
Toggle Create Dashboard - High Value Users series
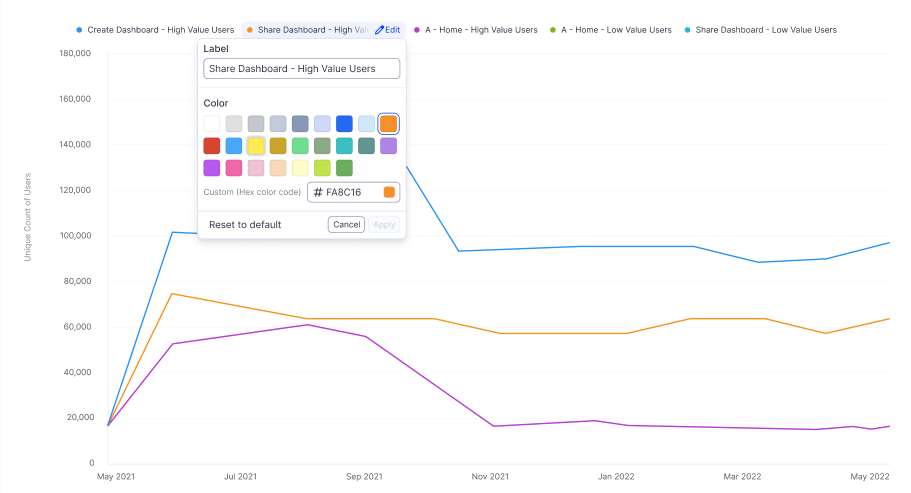pos(160,30)
